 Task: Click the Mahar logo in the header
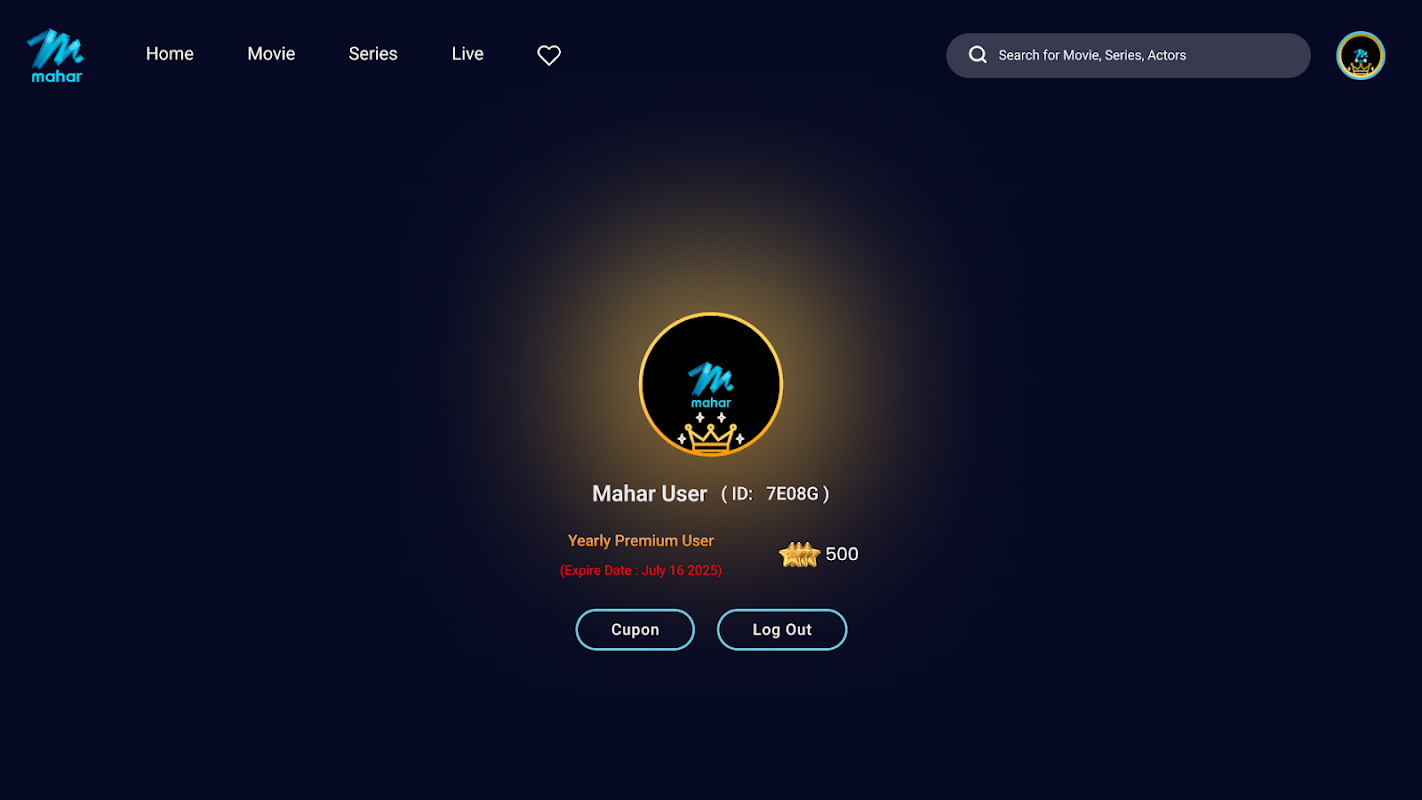point(55,55)
